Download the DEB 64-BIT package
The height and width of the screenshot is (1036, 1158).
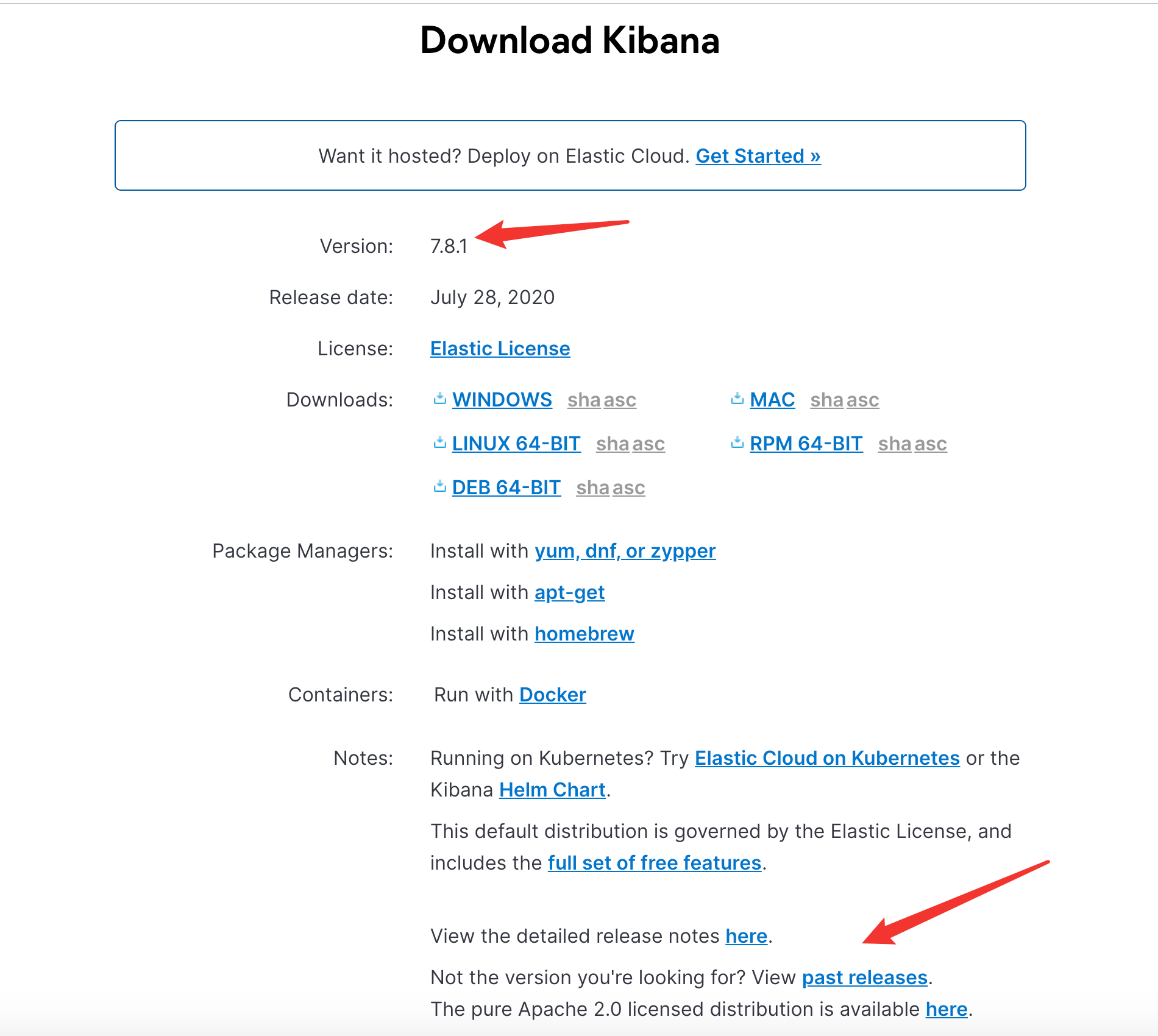(x=506, y=488)
